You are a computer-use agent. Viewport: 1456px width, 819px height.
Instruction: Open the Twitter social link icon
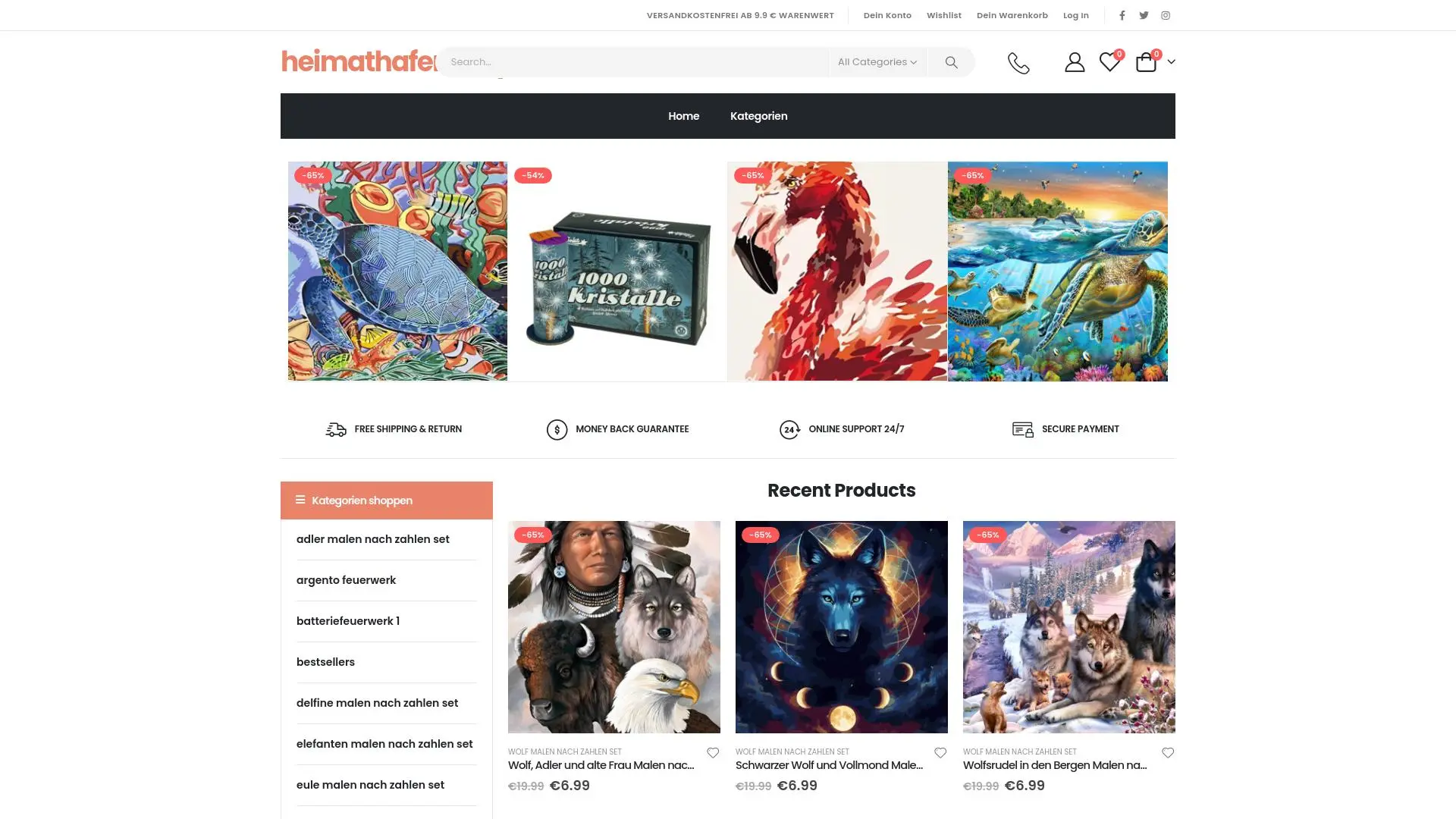click(1144, 15)
